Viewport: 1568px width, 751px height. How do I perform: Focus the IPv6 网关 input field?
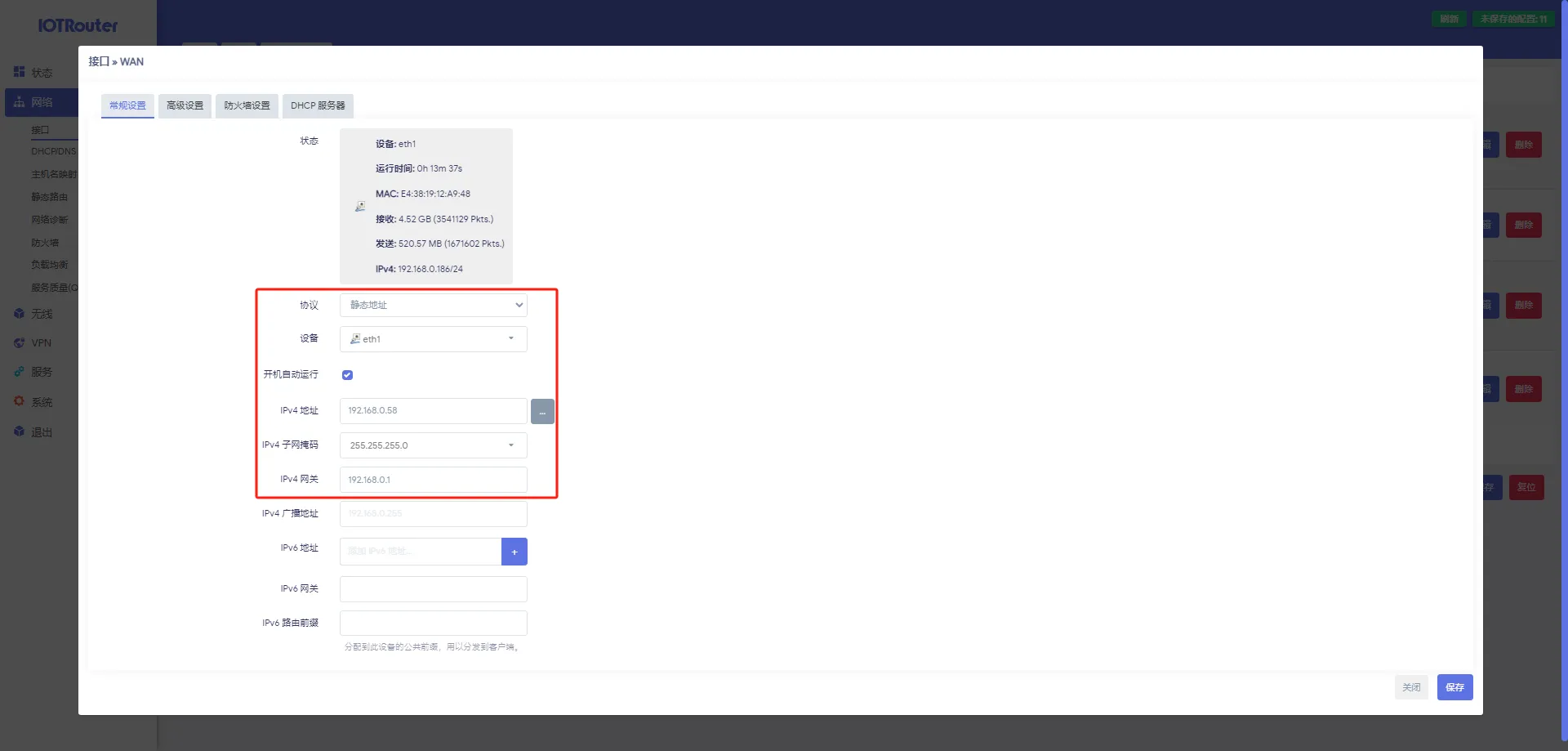[433, 589]
